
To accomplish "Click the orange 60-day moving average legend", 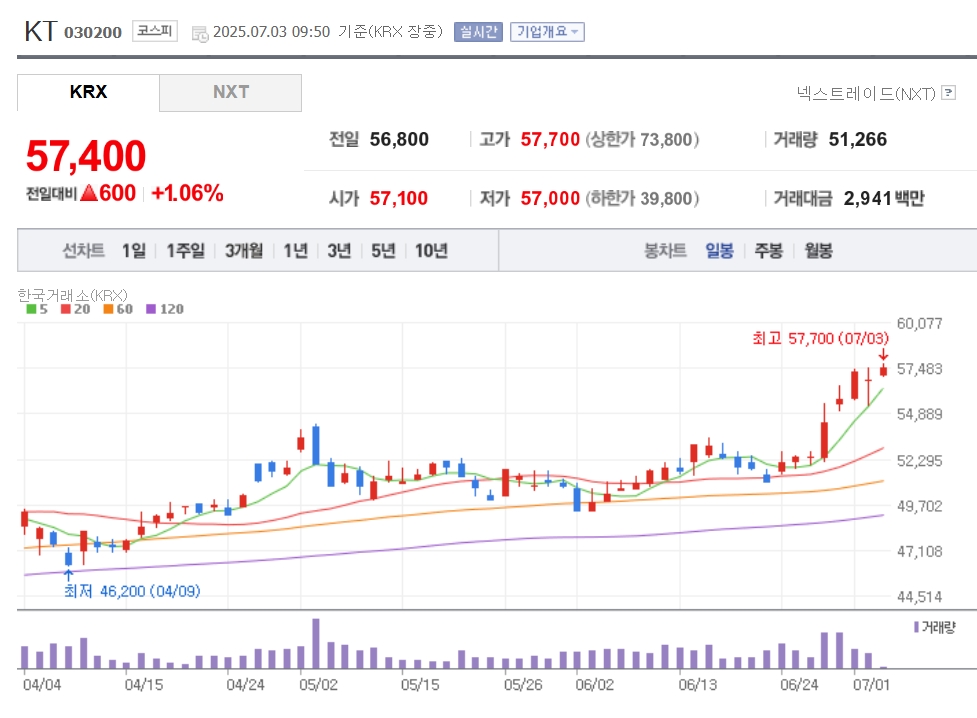I will [x=118, y=309].
